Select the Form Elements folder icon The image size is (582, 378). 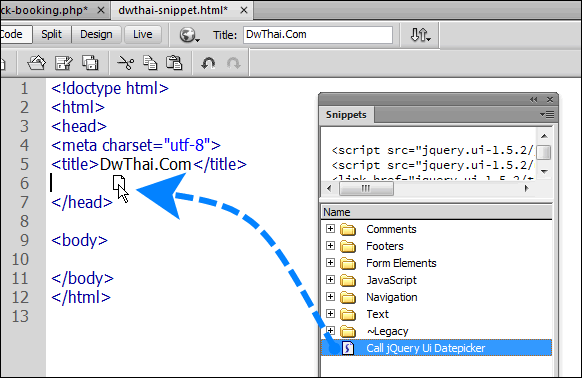[x=348, y=263]
